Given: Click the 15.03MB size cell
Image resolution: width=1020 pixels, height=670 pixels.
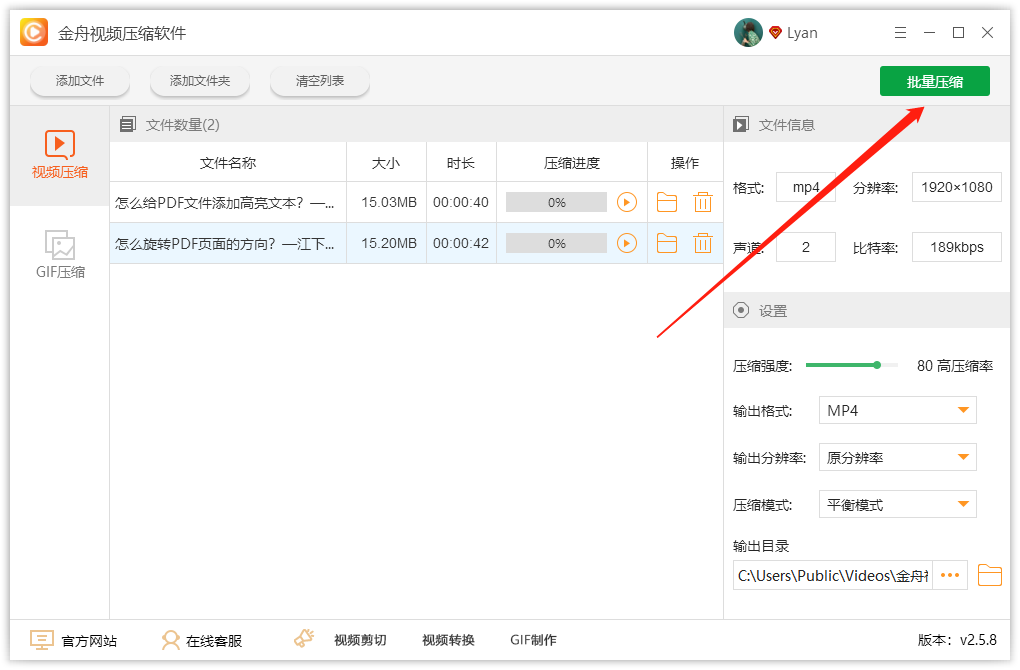Looking at the screenshot, I should pos(389,202).
